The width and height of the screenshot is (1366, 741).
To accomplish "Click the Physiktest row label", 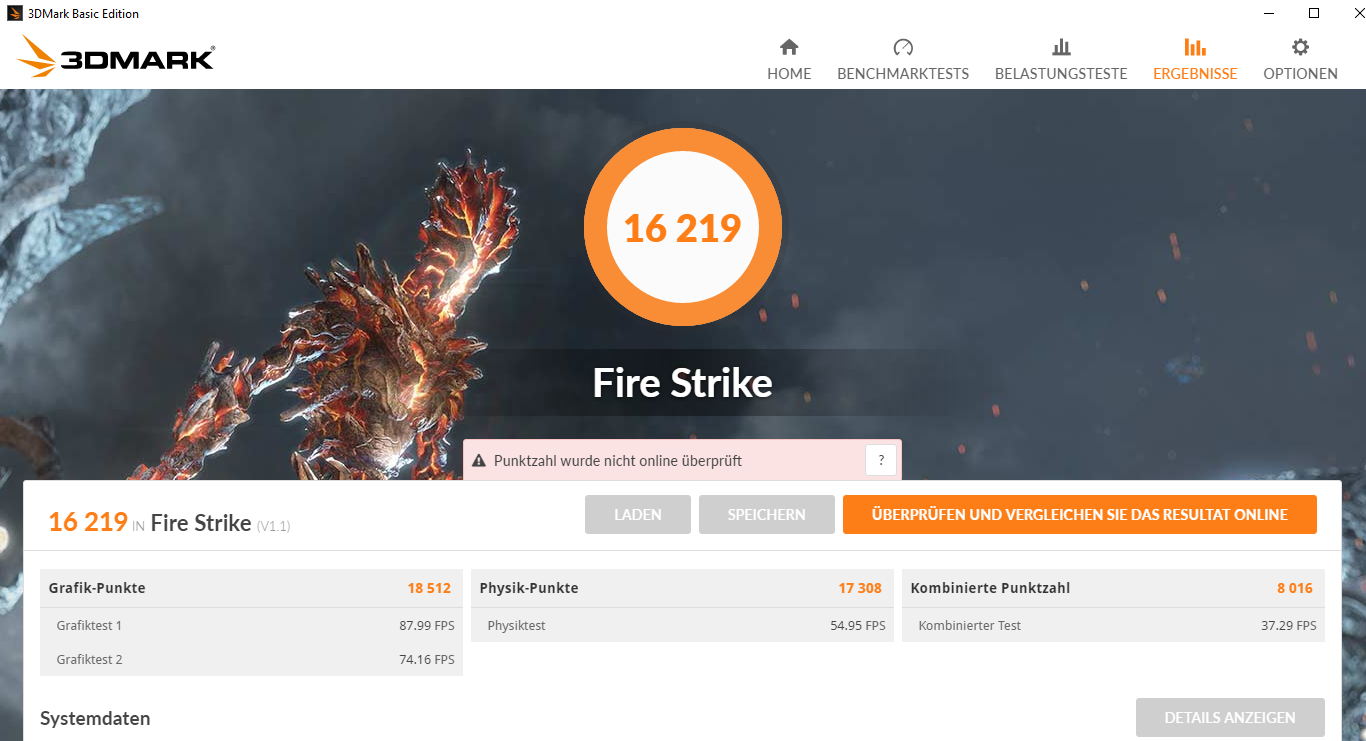I will [516, 626].
